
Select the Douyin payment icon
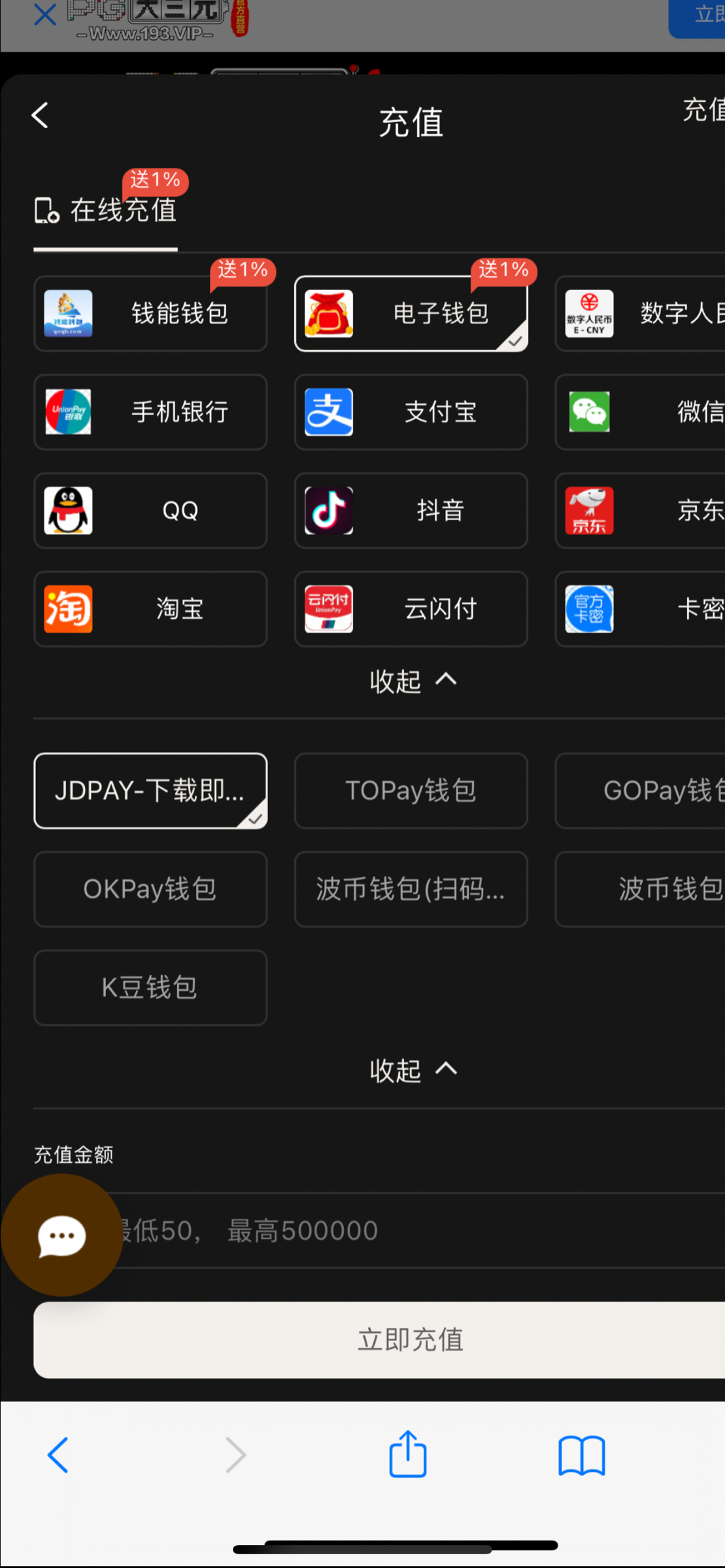pyautogui.click(x=329, y=510)
